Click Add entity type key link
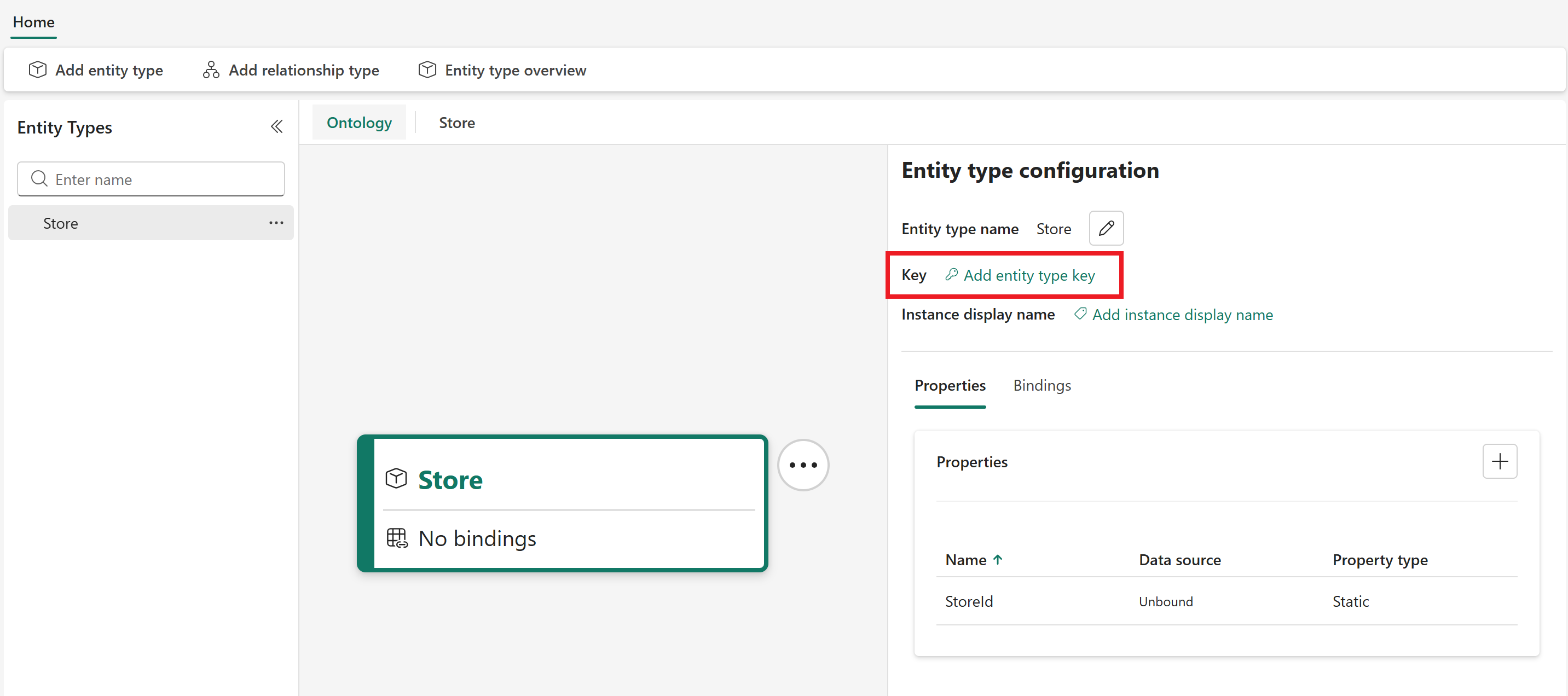Viewport: 1568px width, 696px height. pos(1029,276)
